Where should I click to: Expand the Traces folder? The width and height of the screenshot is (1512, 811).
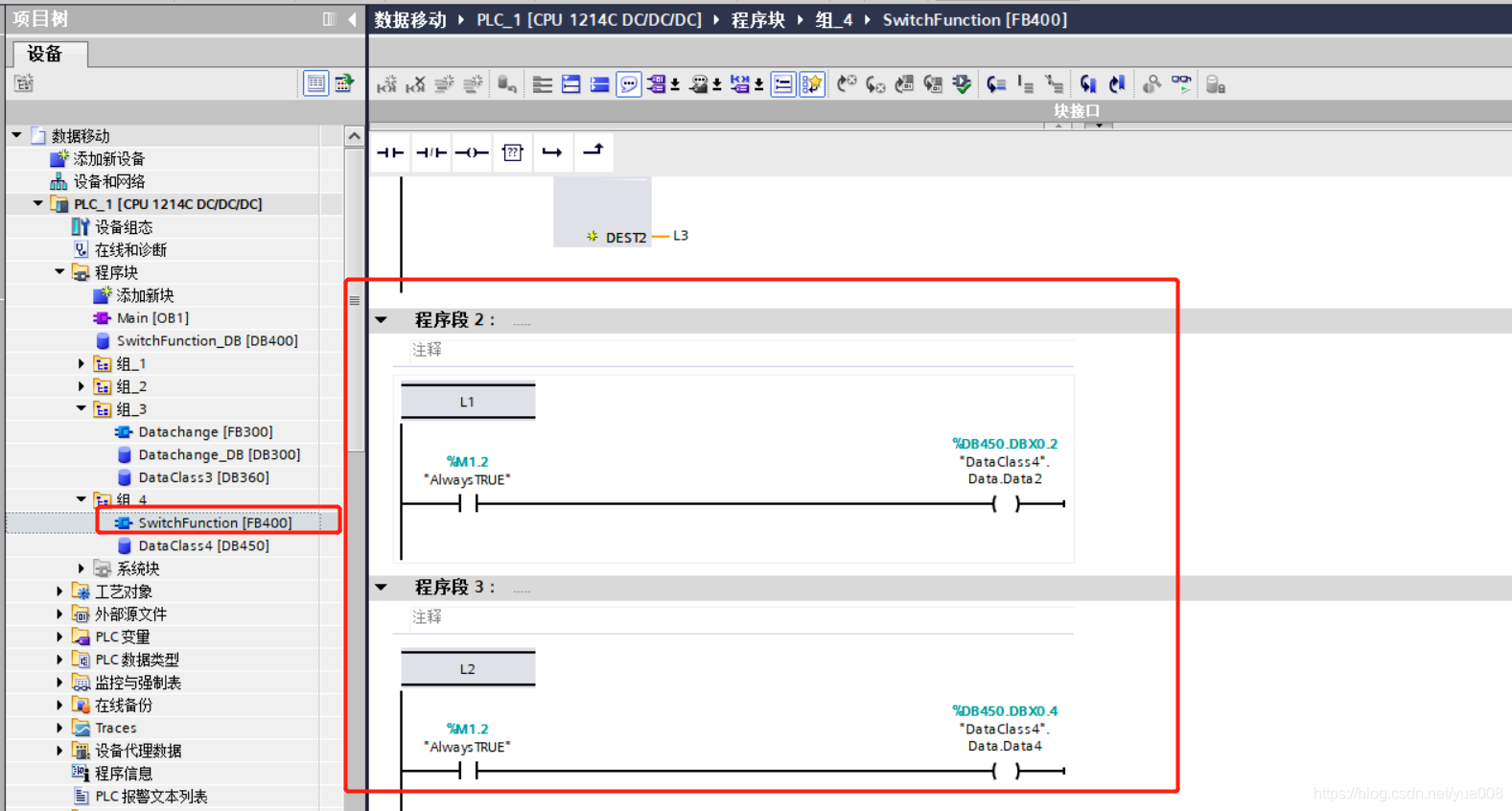coord(59,728)
